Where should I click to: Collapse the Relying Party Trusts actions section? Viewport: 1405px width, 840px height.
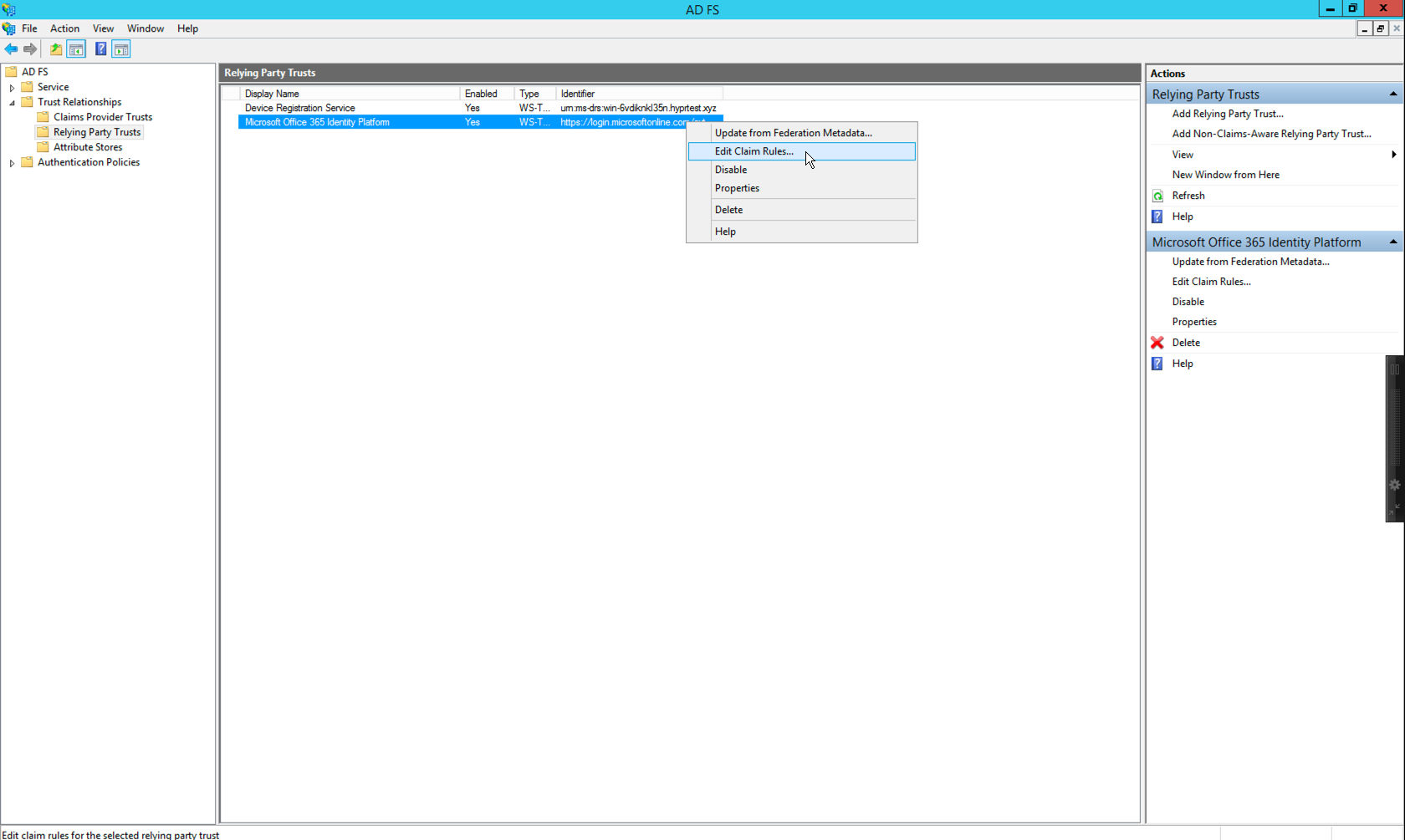click(x=1393, y=94)
